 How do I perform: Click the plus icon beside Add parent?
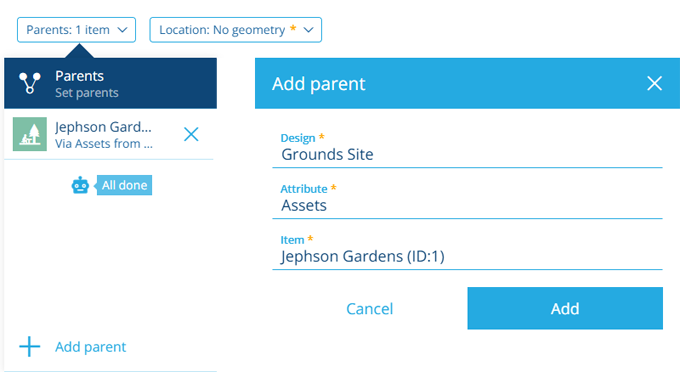coord(29,346)
